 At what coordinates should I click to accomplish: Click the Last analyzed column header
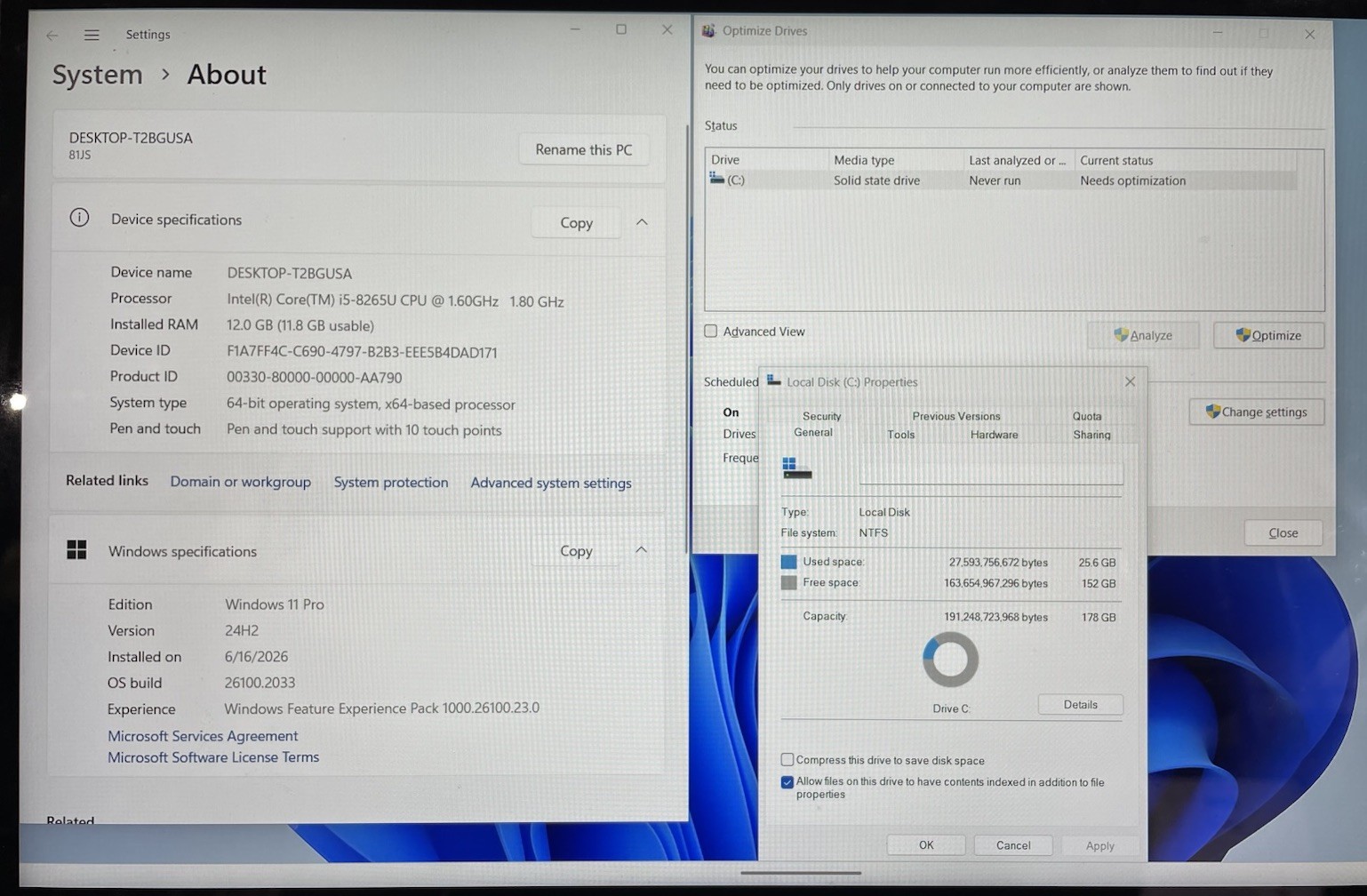[1019, 160]
